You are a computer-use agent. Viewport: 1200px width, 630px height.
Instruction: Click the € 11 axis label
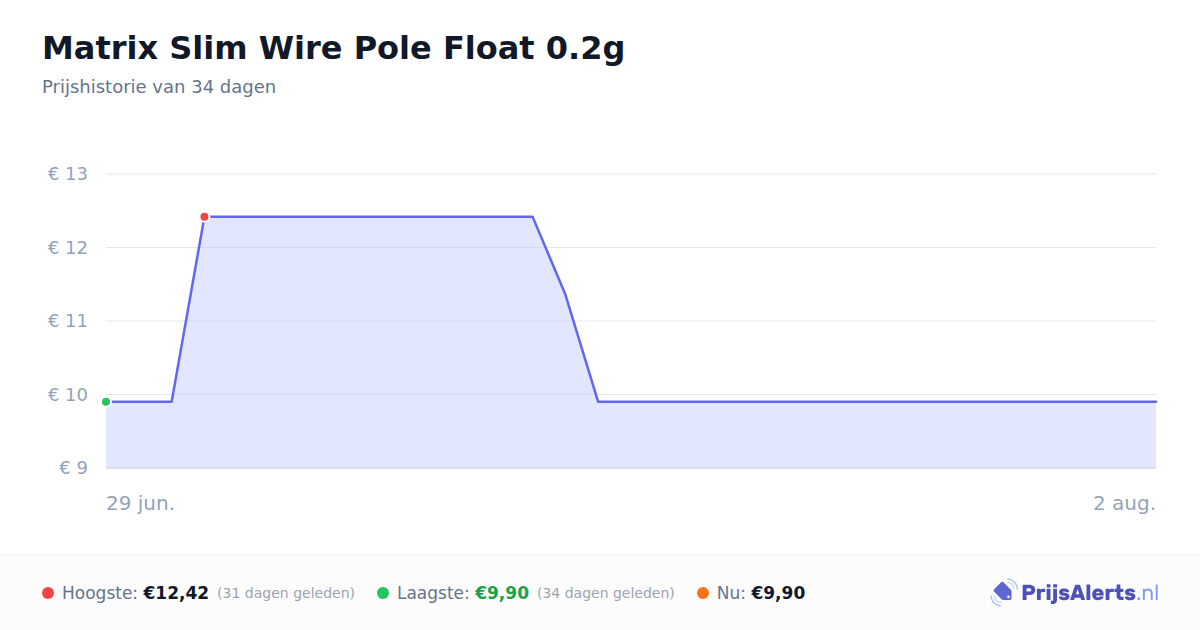click(x=68, y=321)
